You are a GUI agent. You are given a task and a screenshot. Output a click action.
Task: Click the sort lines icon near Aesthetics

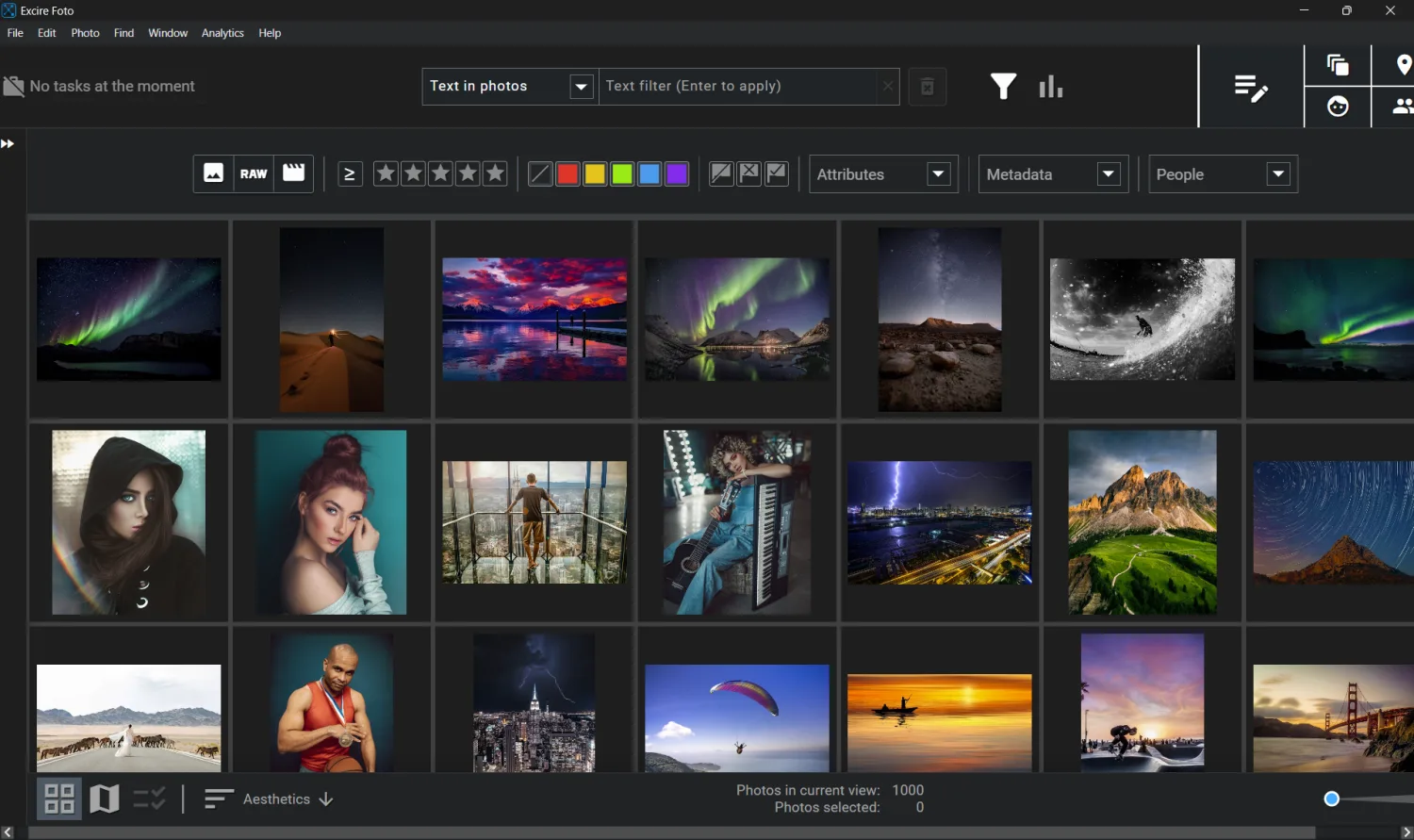click(219, 799)
